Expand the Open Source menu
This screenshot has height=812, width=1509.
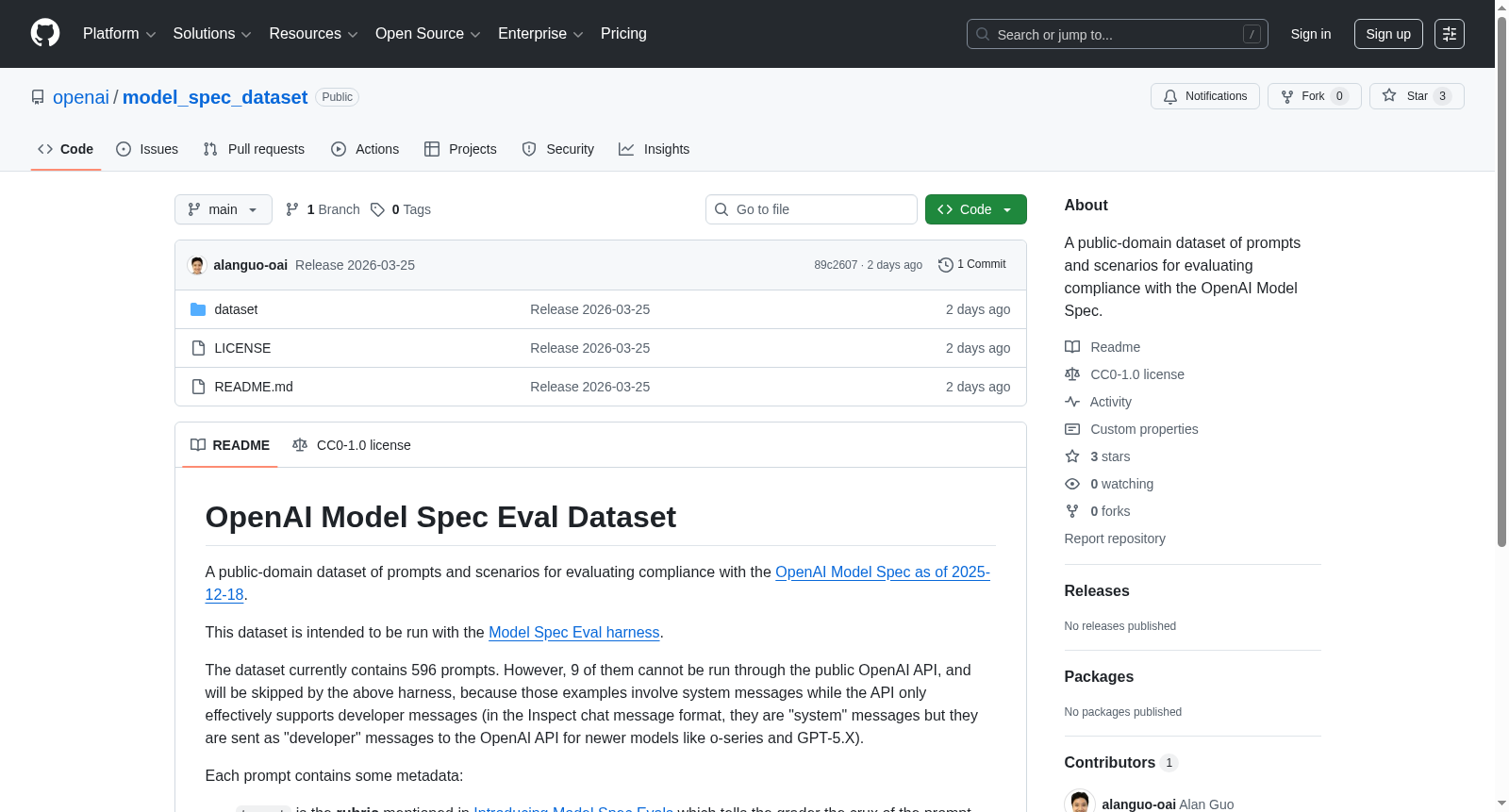tap(428, 34)
